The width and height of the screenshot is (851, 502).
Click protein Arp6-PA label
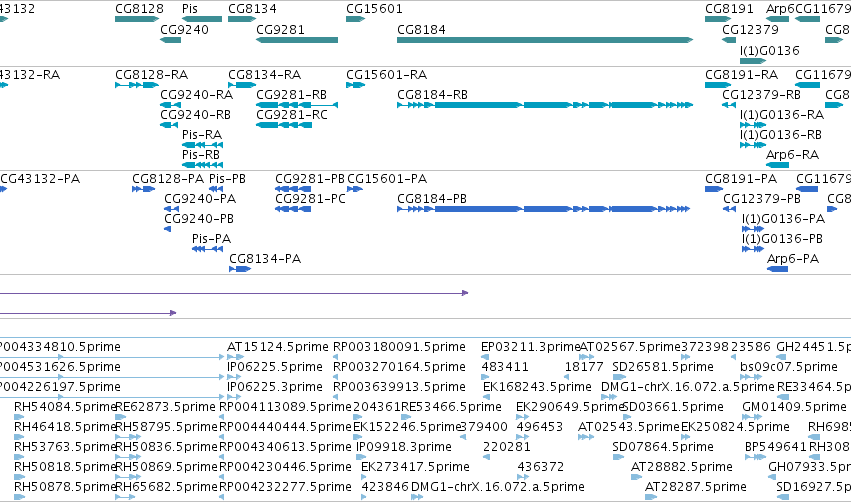[x=793, y=259]
